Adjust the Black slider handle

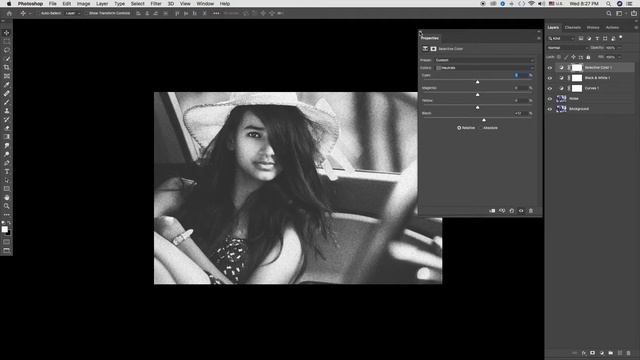point(484,120)
